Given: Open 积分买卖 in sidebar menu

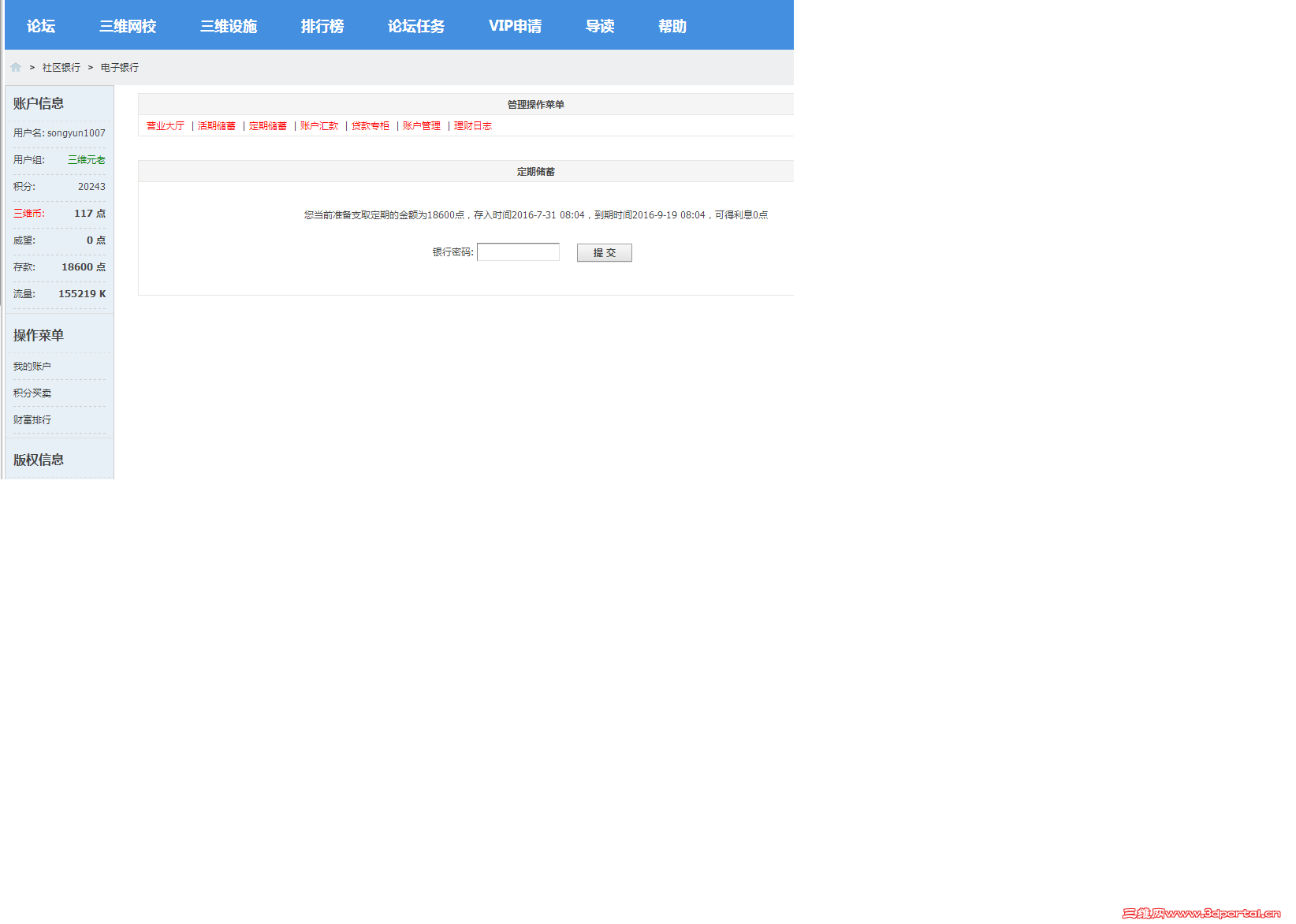Looking at the screenshot, I should point(32,393).
